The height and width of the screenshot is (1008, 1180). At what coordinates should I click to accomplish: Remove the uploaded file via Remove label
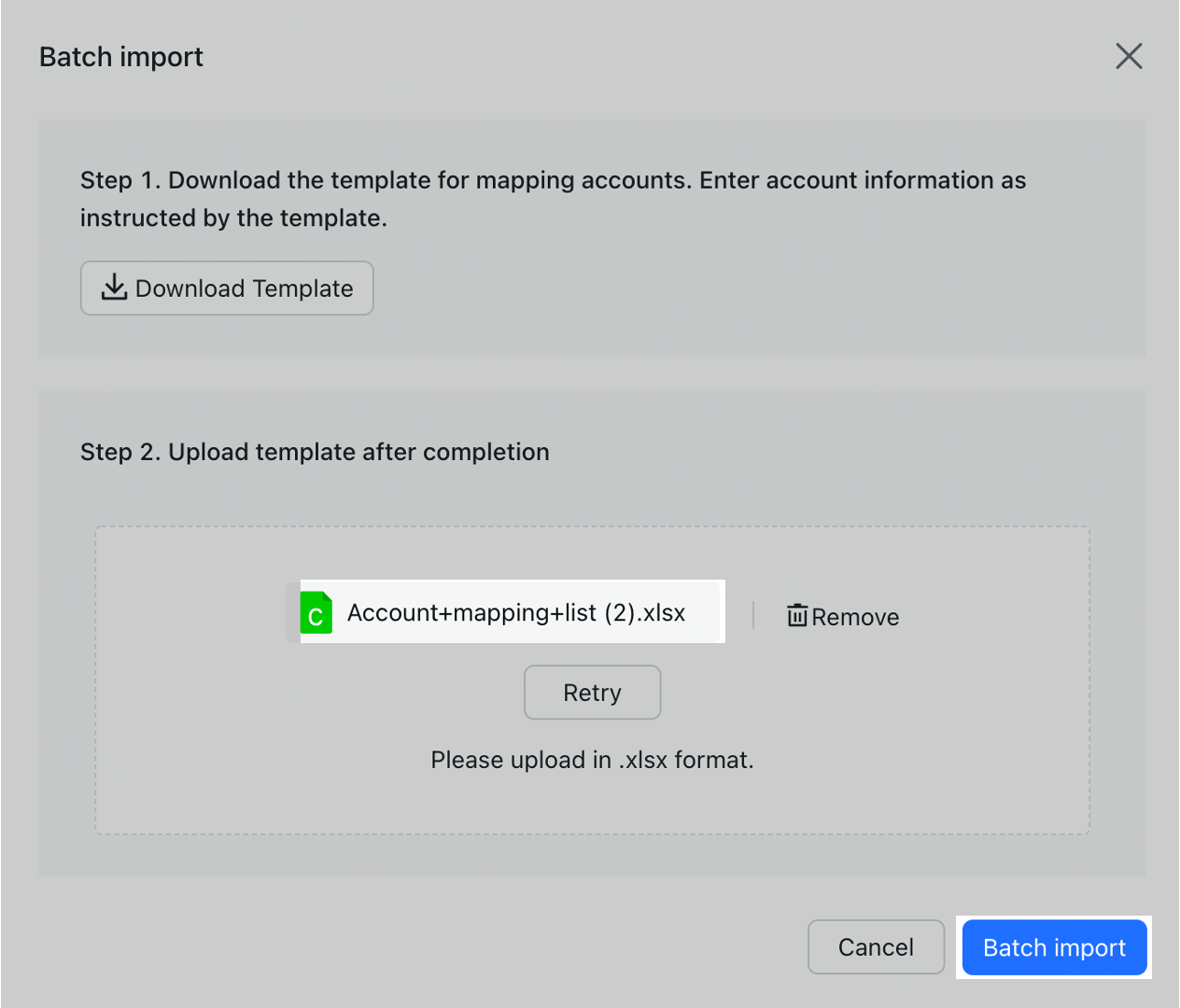tap(855, 617)
